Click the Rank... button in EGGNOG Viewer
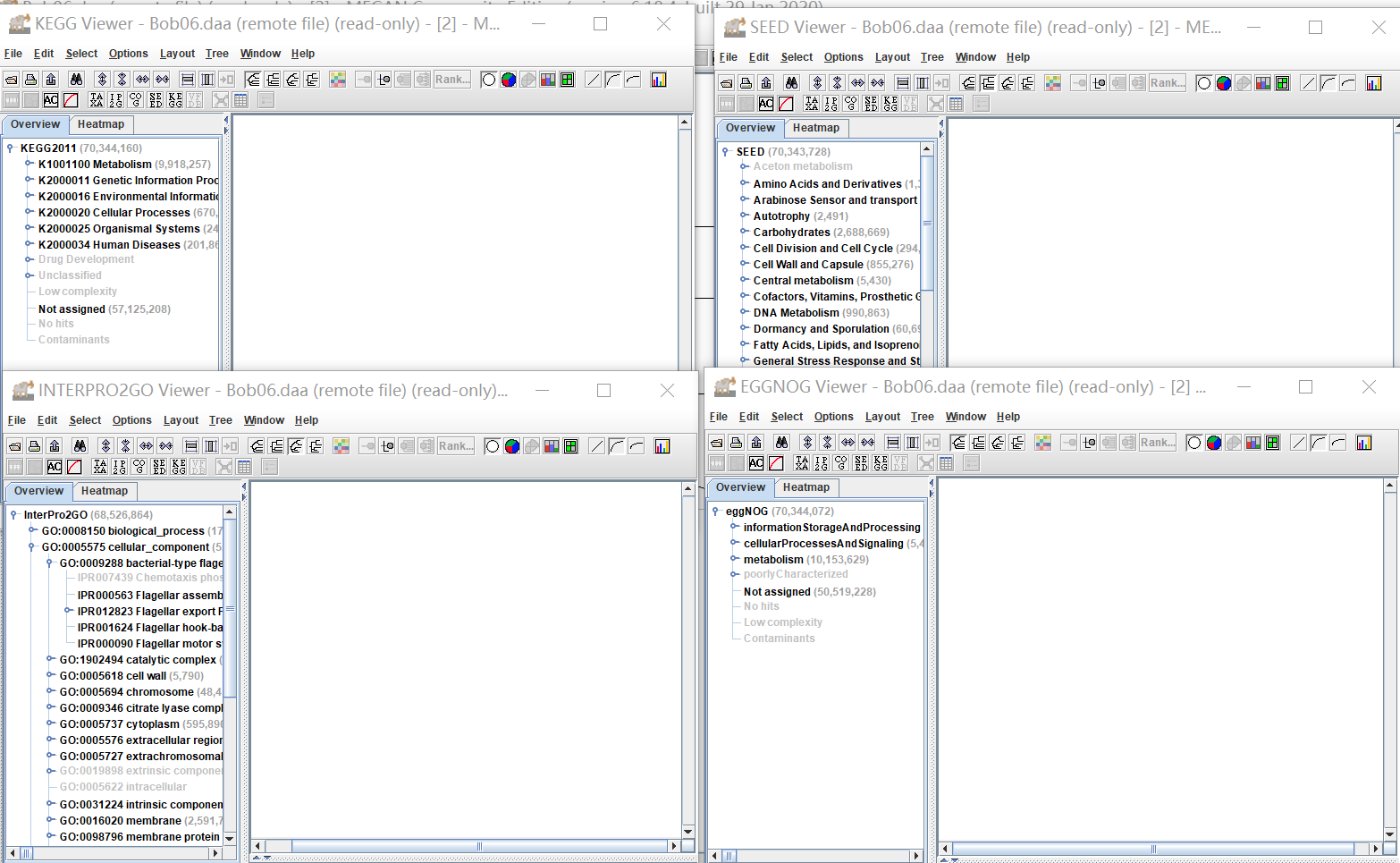 pos(1158,443)
